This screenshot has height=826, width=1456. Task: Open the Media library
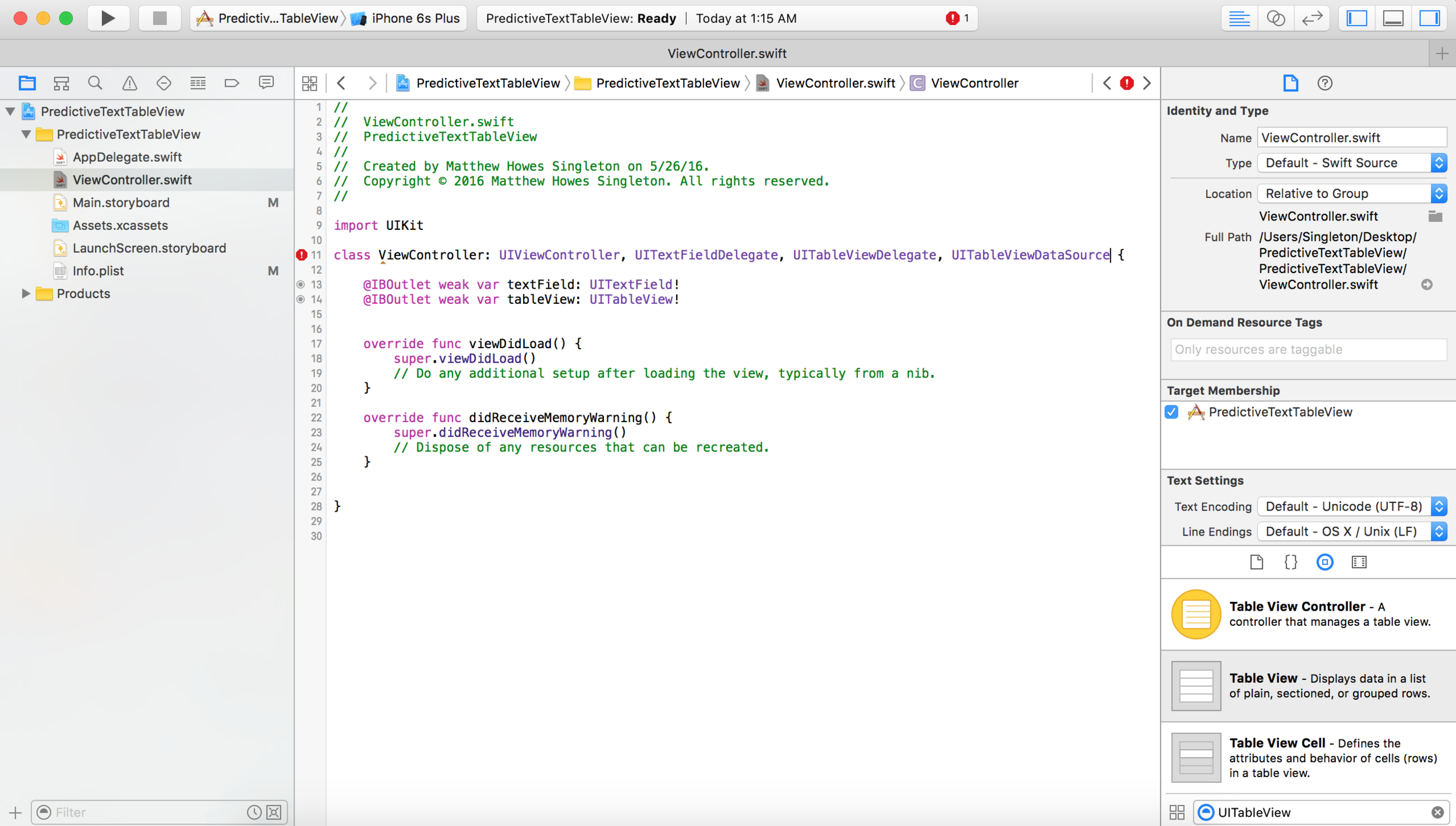[1359, 562]
